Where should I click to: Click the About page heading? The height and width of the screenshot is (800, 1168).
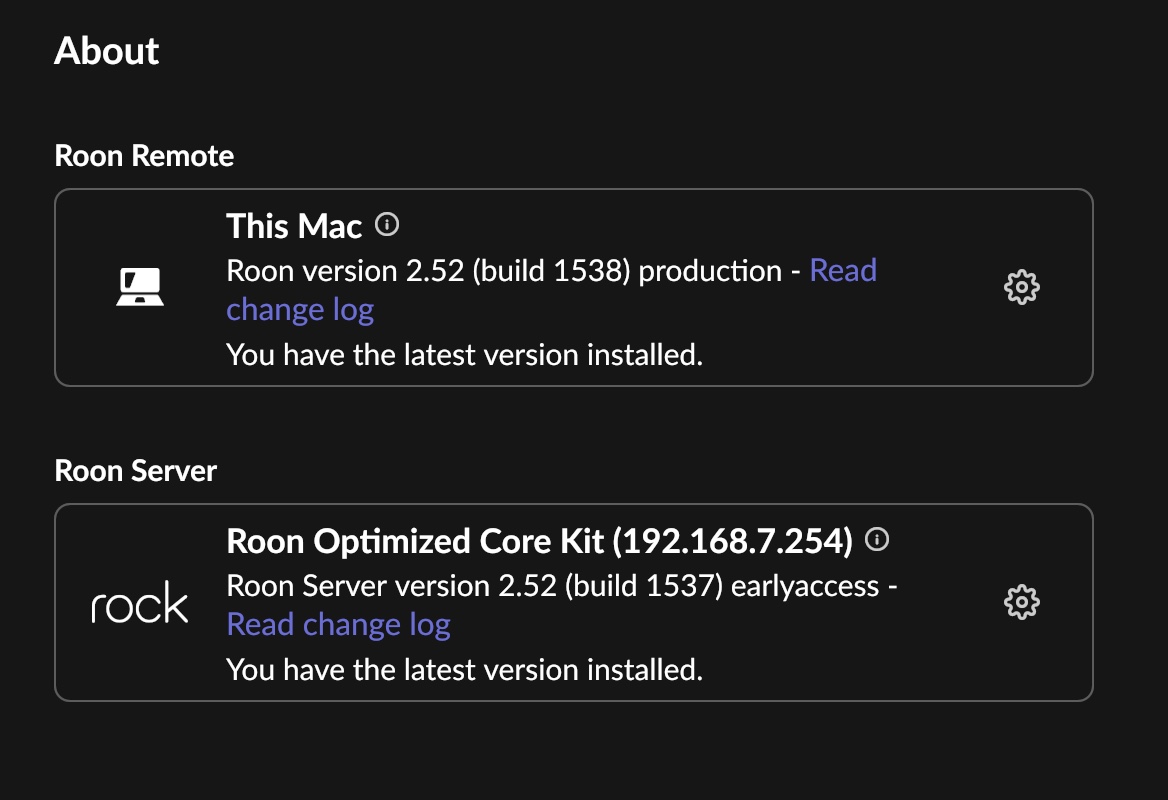coord(106,51)
